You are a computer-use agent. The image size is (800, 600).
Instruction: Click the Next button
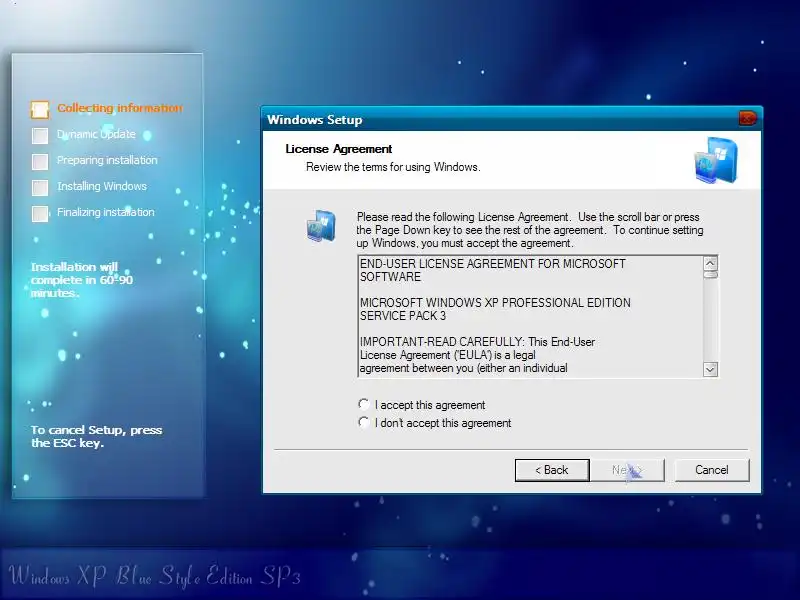coord(628,470)
